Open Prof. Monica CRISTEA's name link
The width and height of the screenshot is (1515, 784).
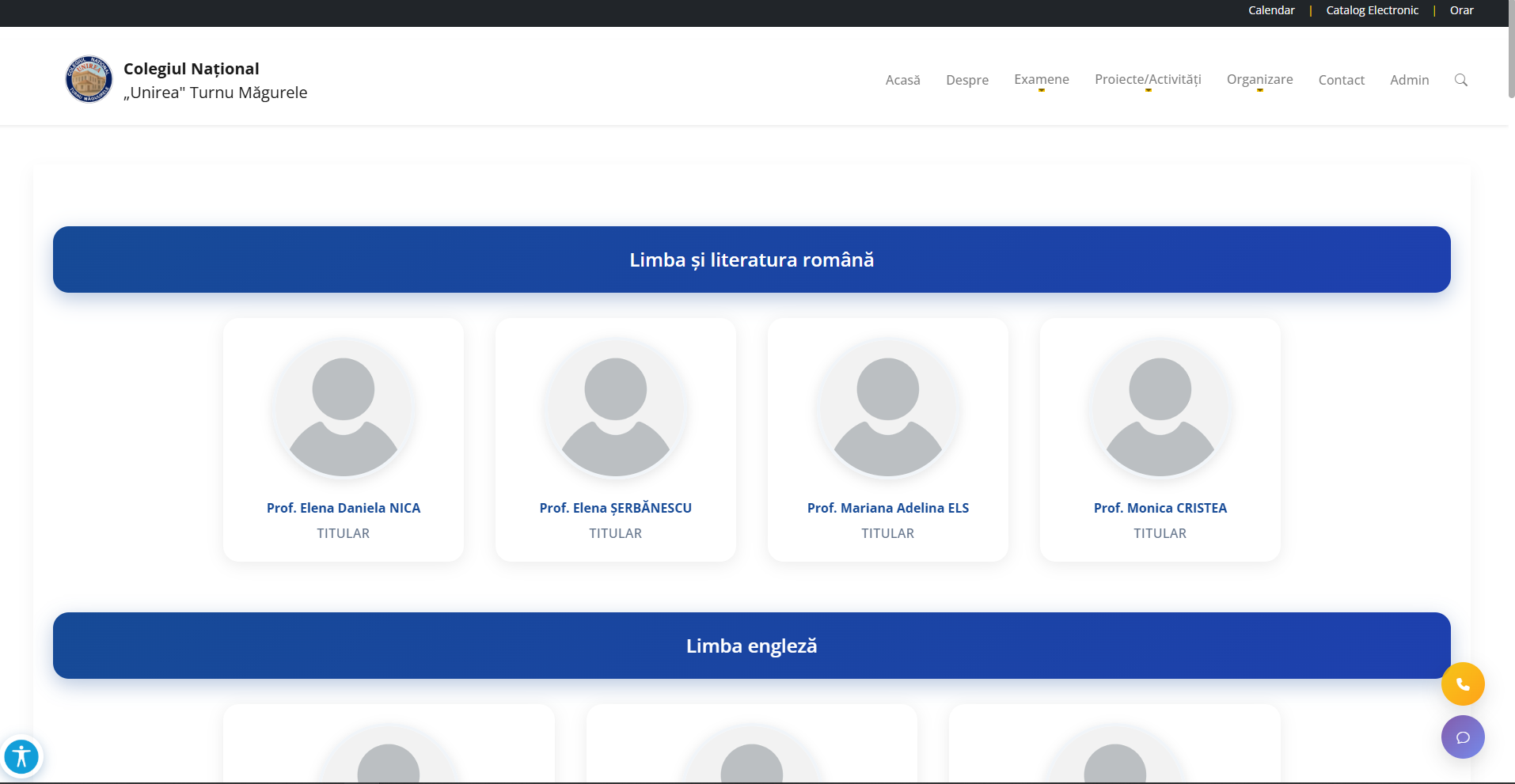coord(1160,508)
